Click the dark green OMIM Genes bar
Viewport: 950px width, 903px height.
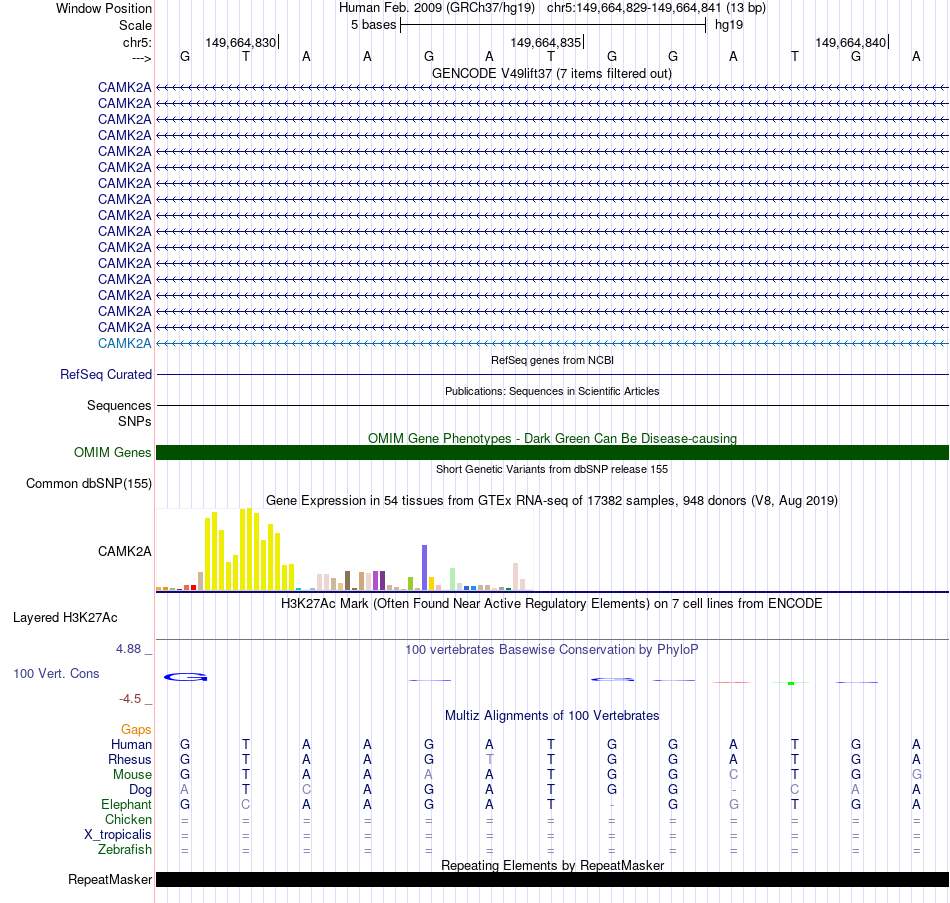552,453
